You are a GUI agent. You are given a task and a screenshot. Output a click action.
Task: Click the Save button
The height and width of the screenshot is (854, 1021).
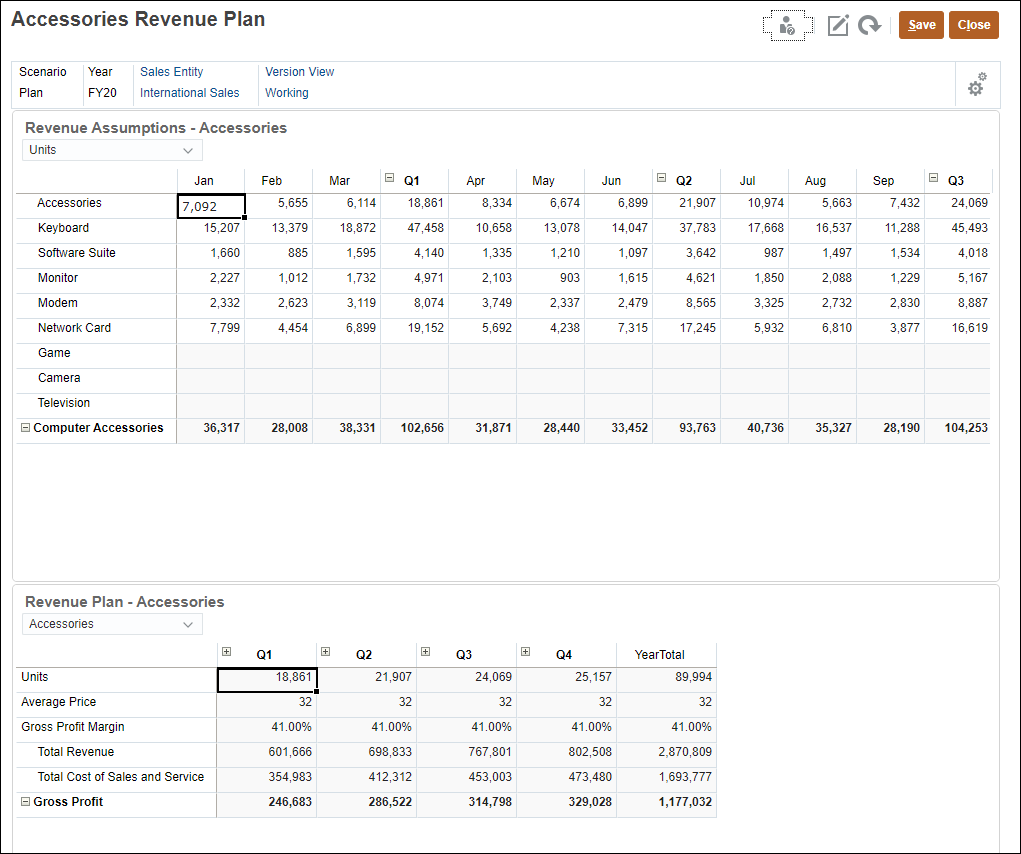click(920, 25)
